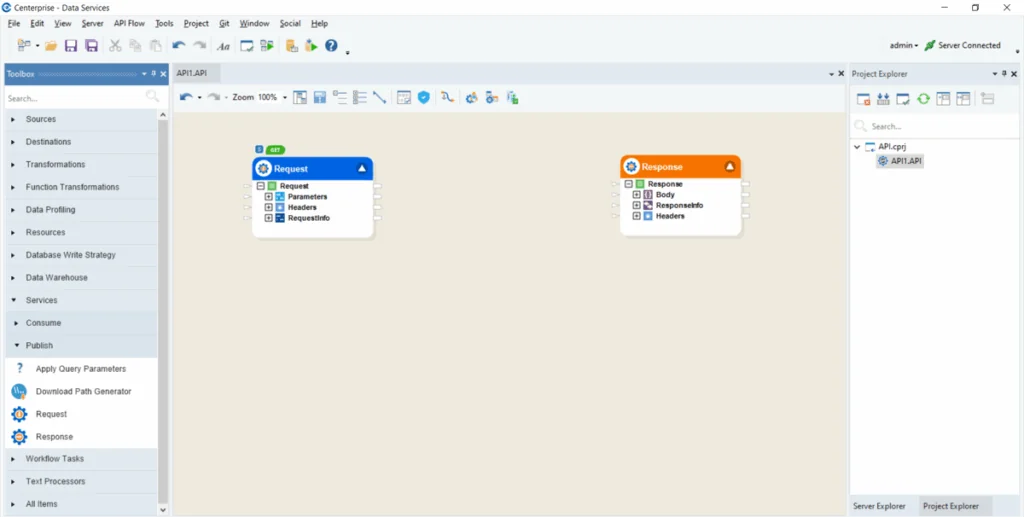This screenshot has height=517, width=1024.
Task: Collapse the Response object with white triangle
Action: [x=729, y=166]
